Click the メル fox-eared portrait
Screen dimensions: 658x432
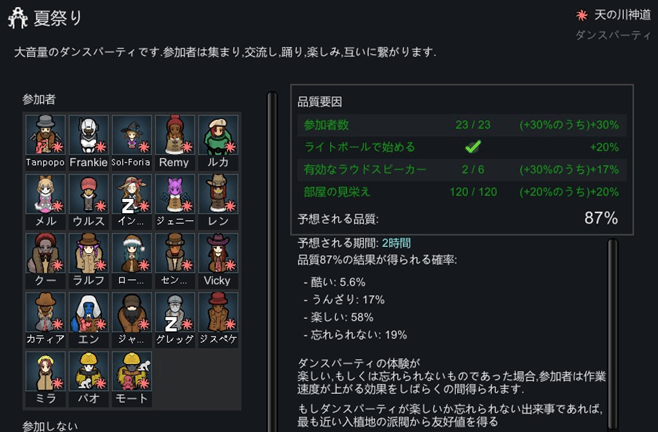45,194
